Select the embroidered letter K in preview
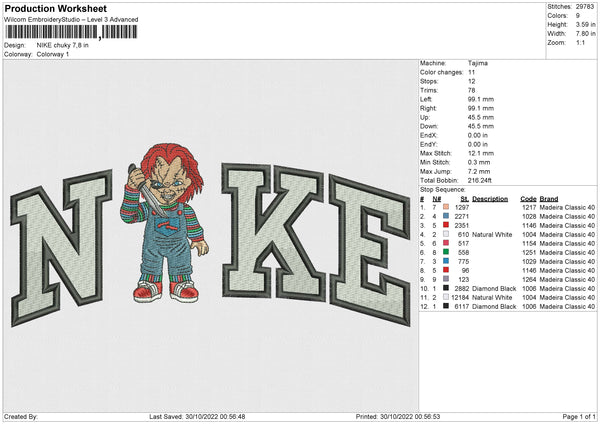Viewport: 600px width, 424px height. [x=273, y=231]
